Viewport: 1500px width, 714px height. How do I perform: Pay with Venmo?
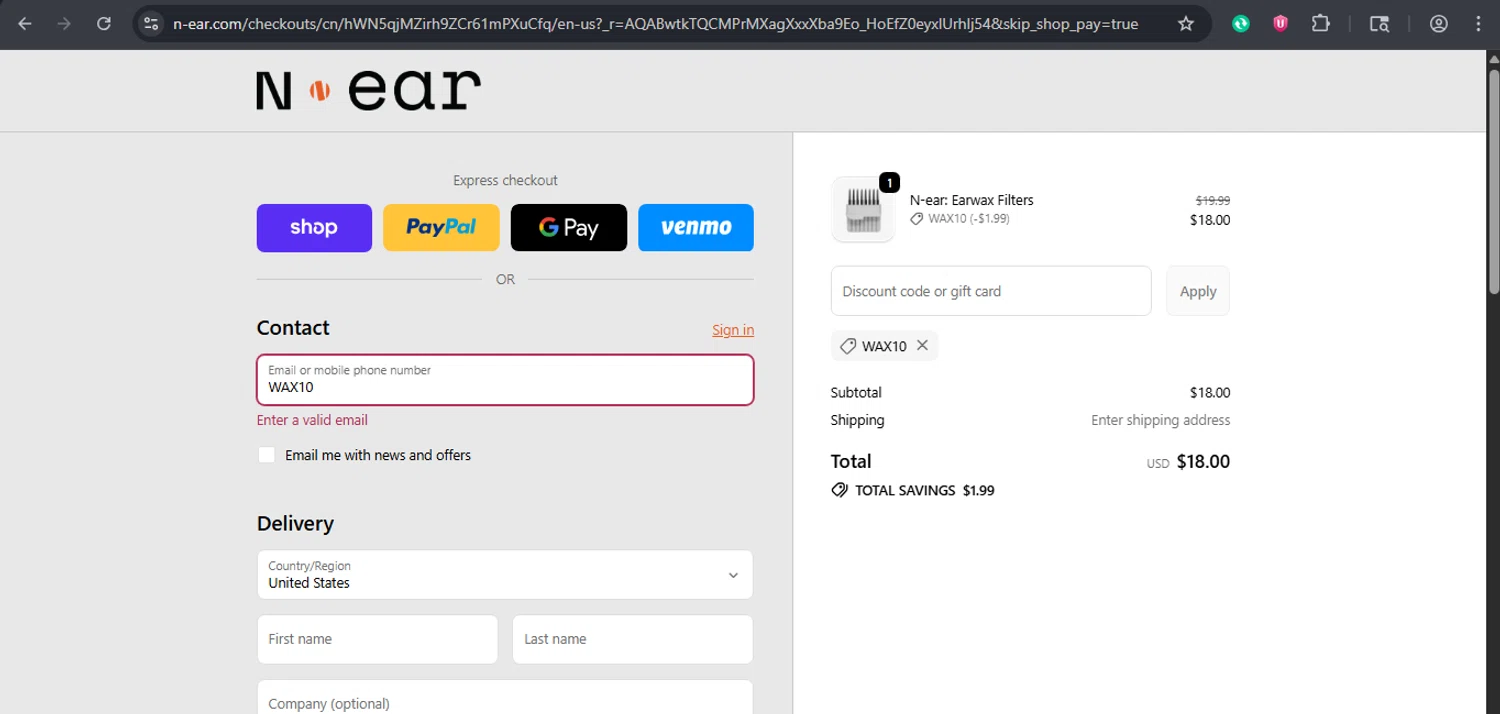tap(696, 228)
